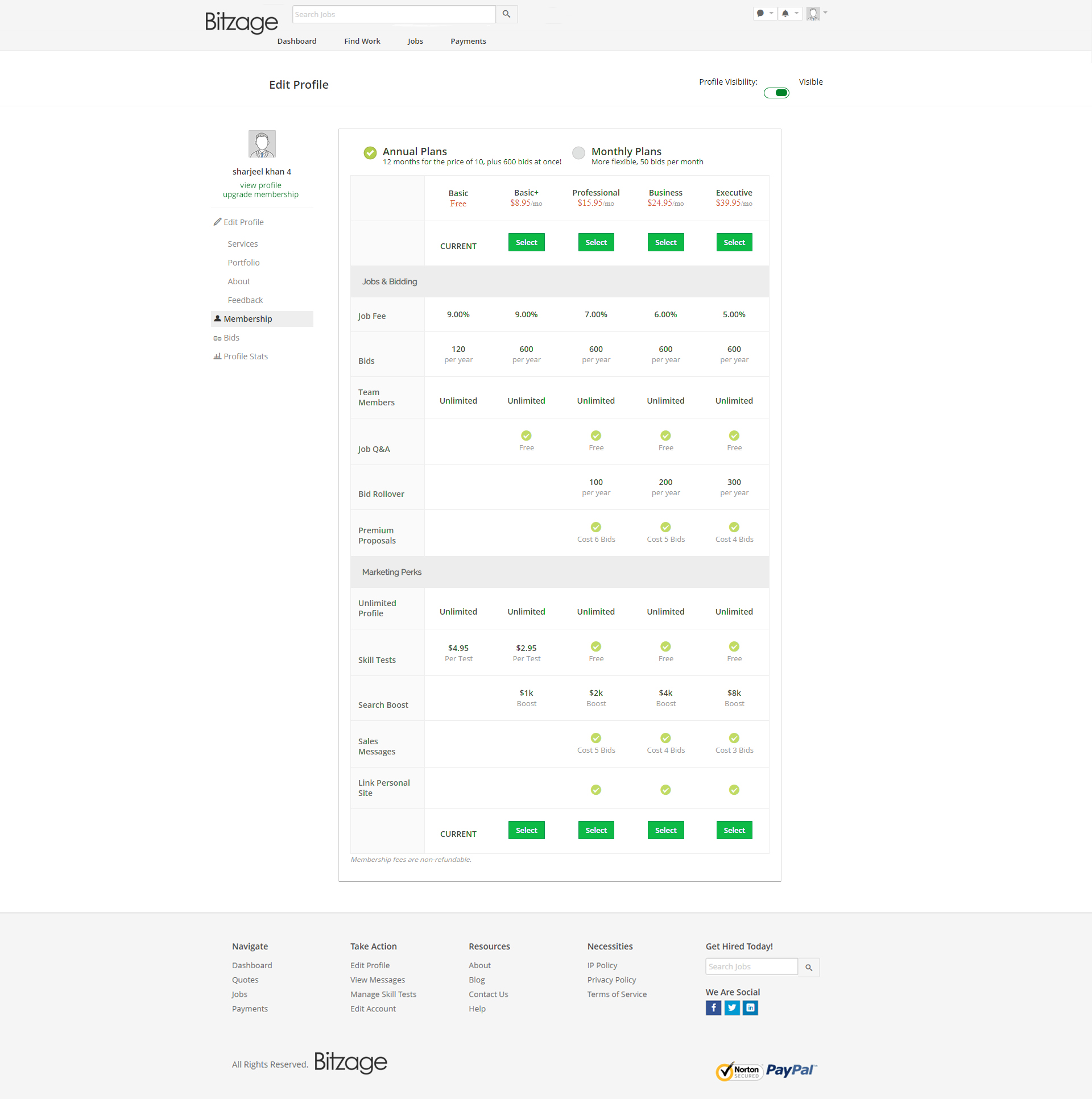Viewport: 1092px width, 1099px height.
Task: Click the notifications bell icon
Action: (x=785, y=14)
